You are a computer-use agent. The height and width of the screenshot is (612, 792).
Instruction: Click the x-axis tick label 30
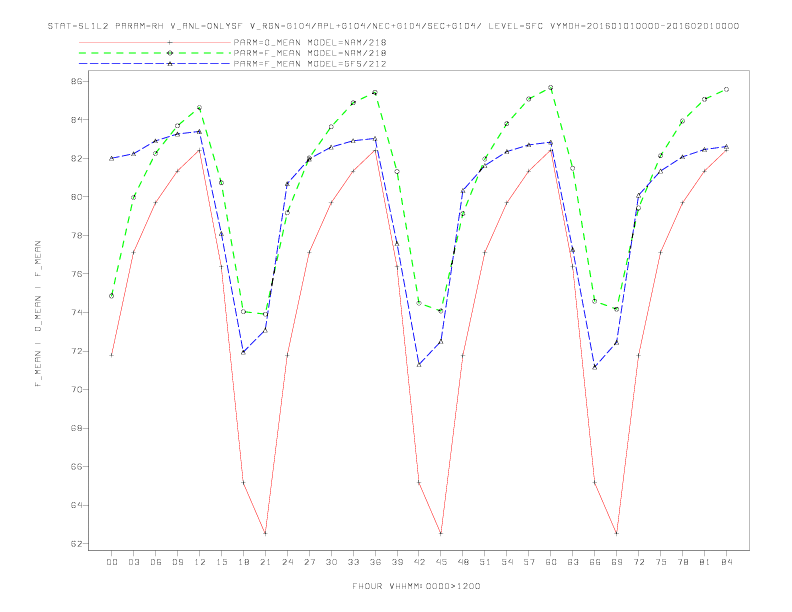click(331, 562)
